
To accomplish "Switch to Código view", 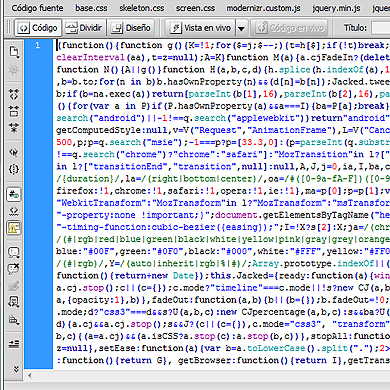I will [x=38, y=28].
